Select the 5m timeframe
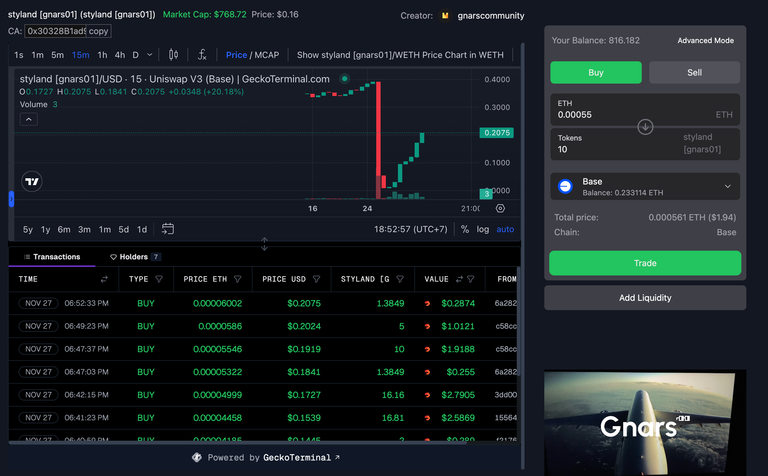Viewport: 768px width, 476px height. pyautogui.click(x=58, y=55)
